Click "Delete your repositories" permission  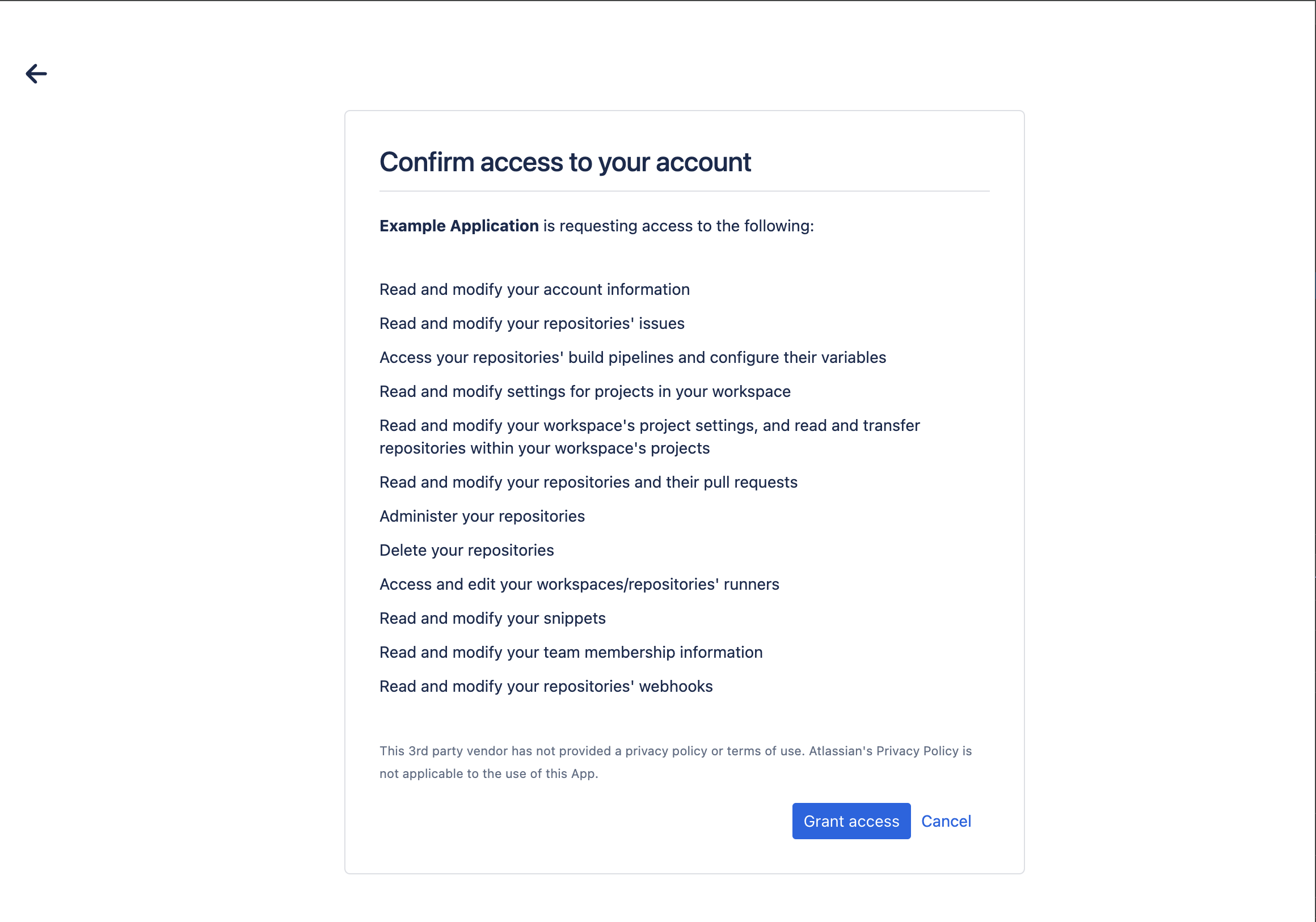[x=467, y=550]
